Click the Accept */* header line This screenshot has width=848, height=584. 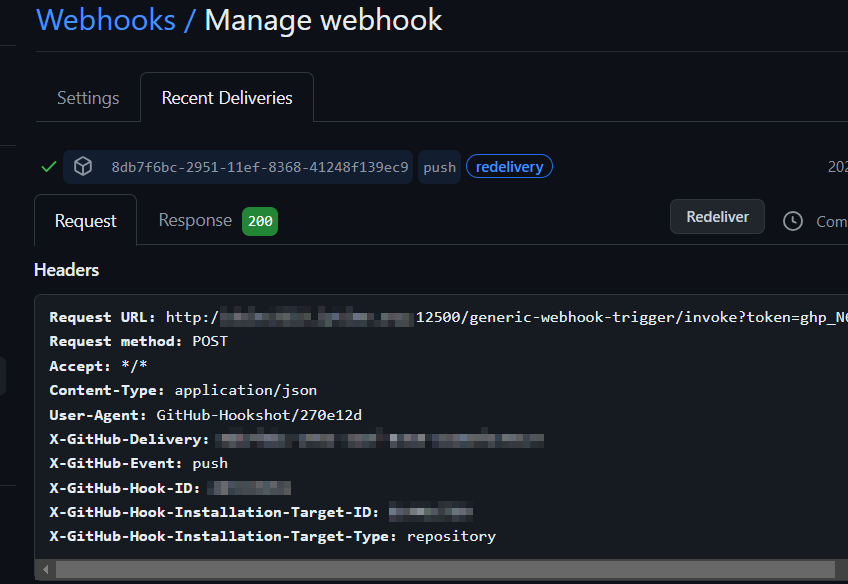[98, 366]
